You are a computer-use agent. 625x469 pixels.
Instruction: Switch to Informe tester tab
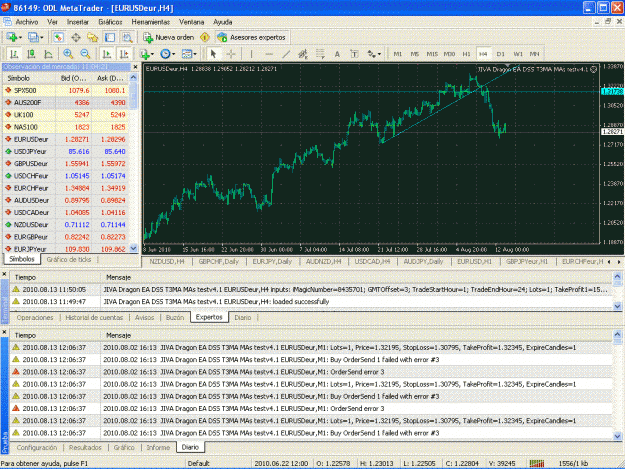[x=158, y=447]
